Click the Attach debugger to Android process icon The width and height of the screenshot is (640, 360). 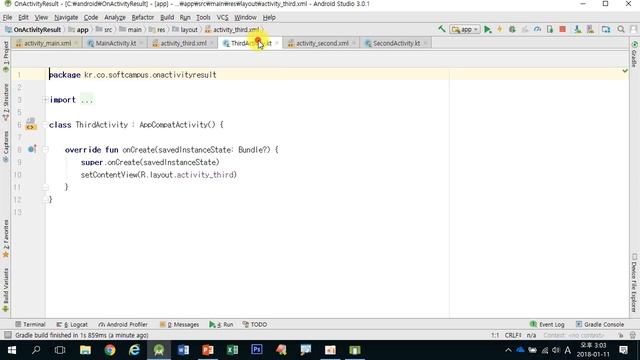pos(550,29)
